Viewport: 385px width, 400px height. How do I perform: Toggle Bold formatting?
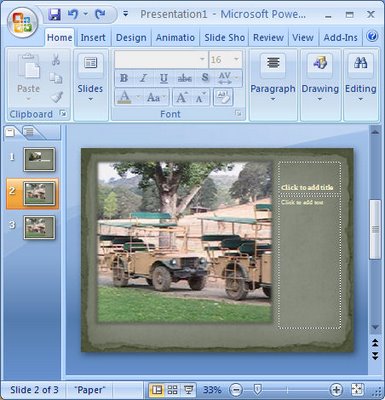click(x=124, y=78)
